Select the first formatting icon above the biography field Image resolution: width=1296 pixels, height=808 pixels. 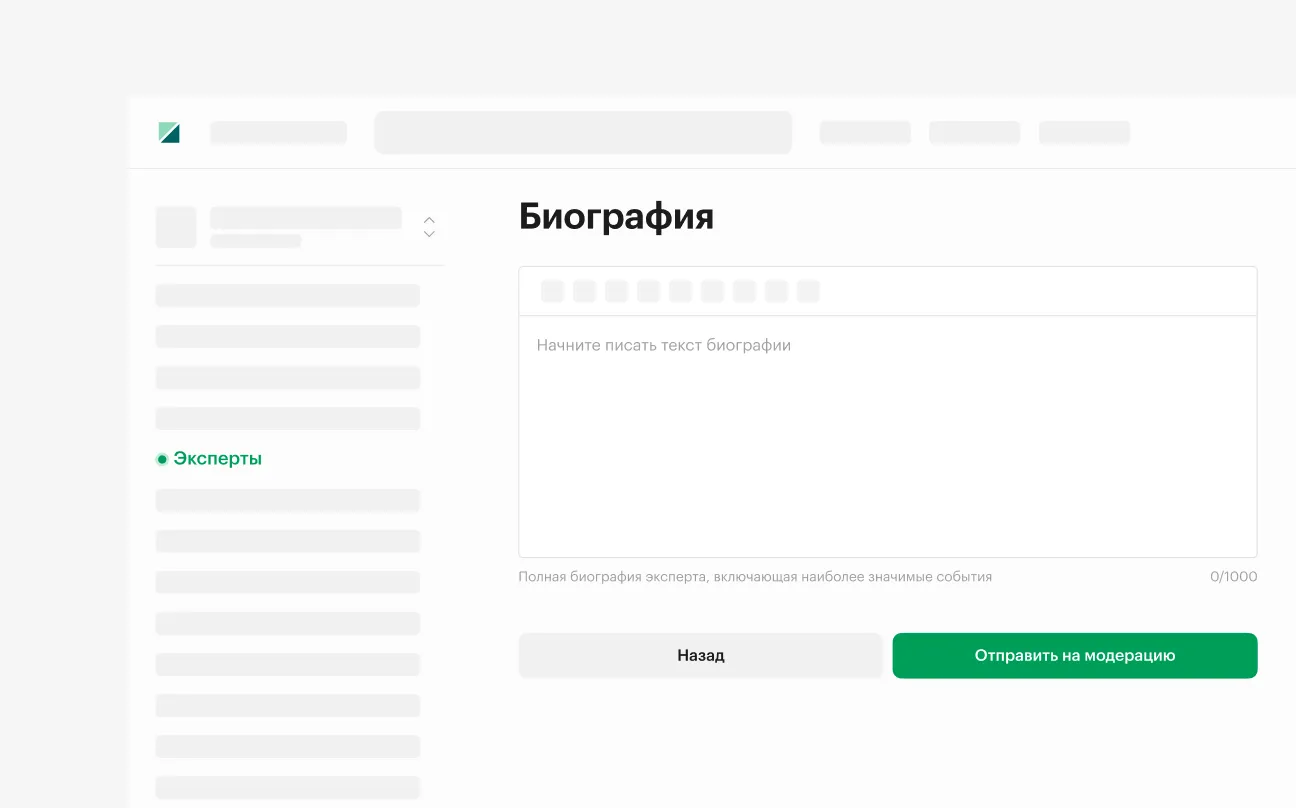(x=552, y=290)
